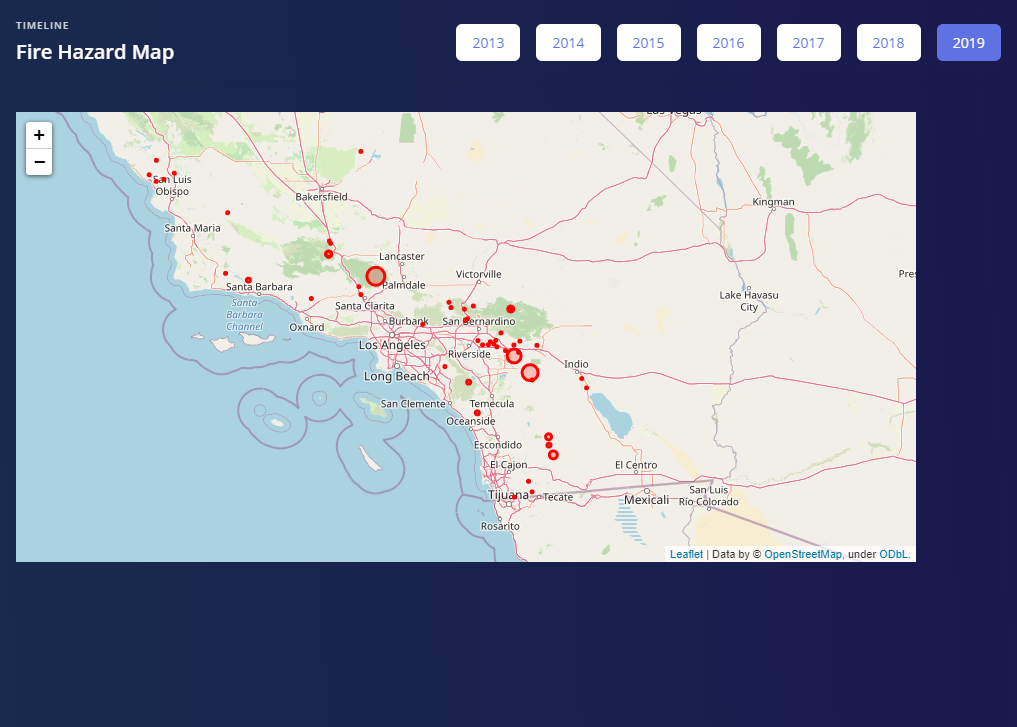Click the large fire circle near Palmdale

click(376, 276)
